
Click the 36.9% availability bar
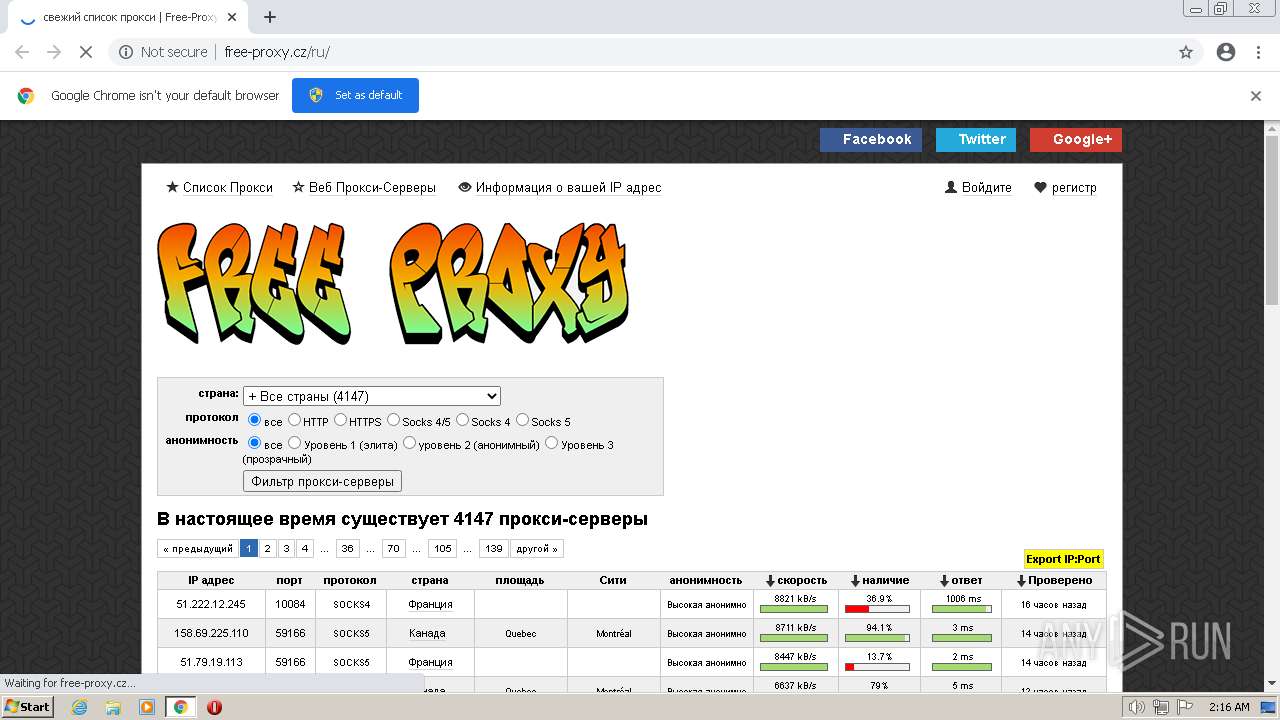(877, 608)
